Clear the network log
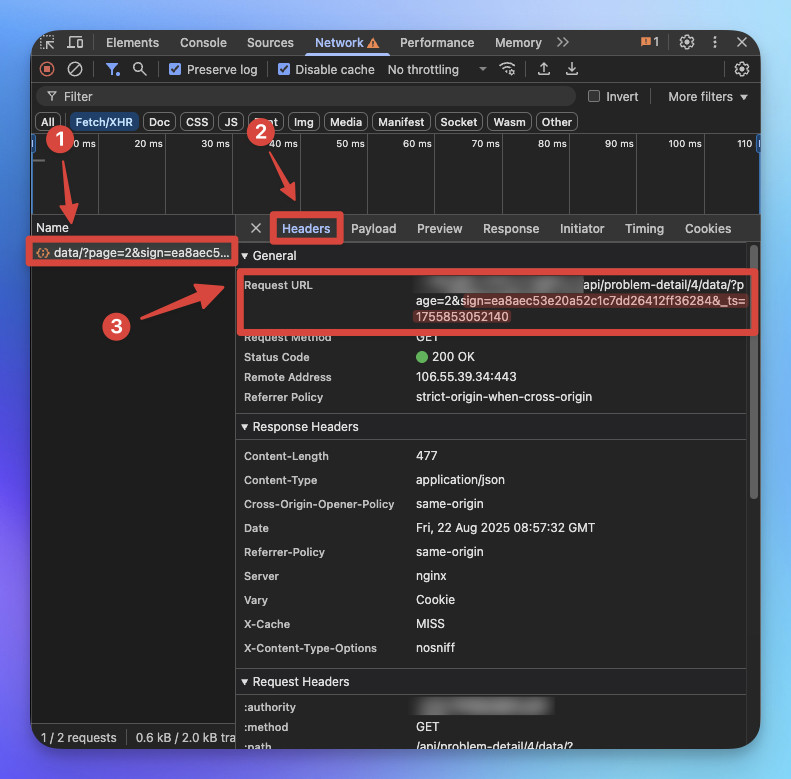Viewport: 791px width, 779px height. pos(75,69)
